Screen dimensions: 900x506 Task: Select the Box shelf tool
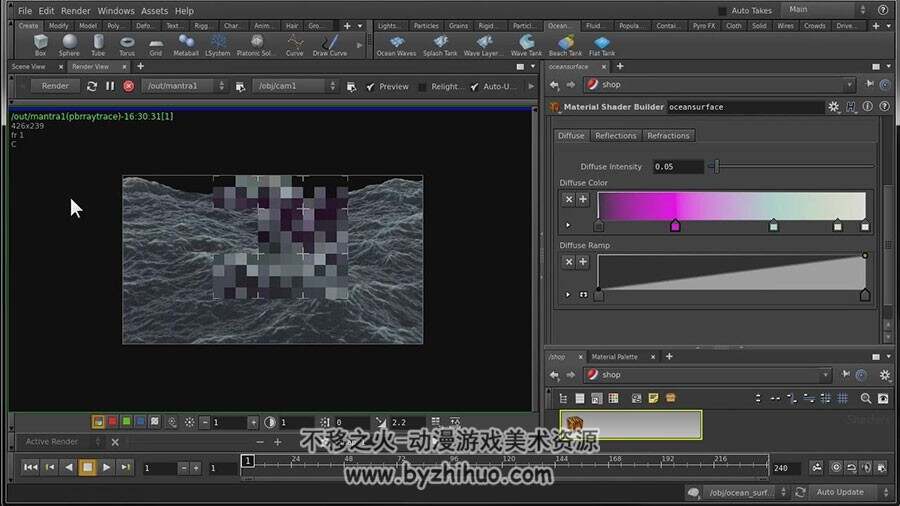pyautogui.click(x=40, y=45)
